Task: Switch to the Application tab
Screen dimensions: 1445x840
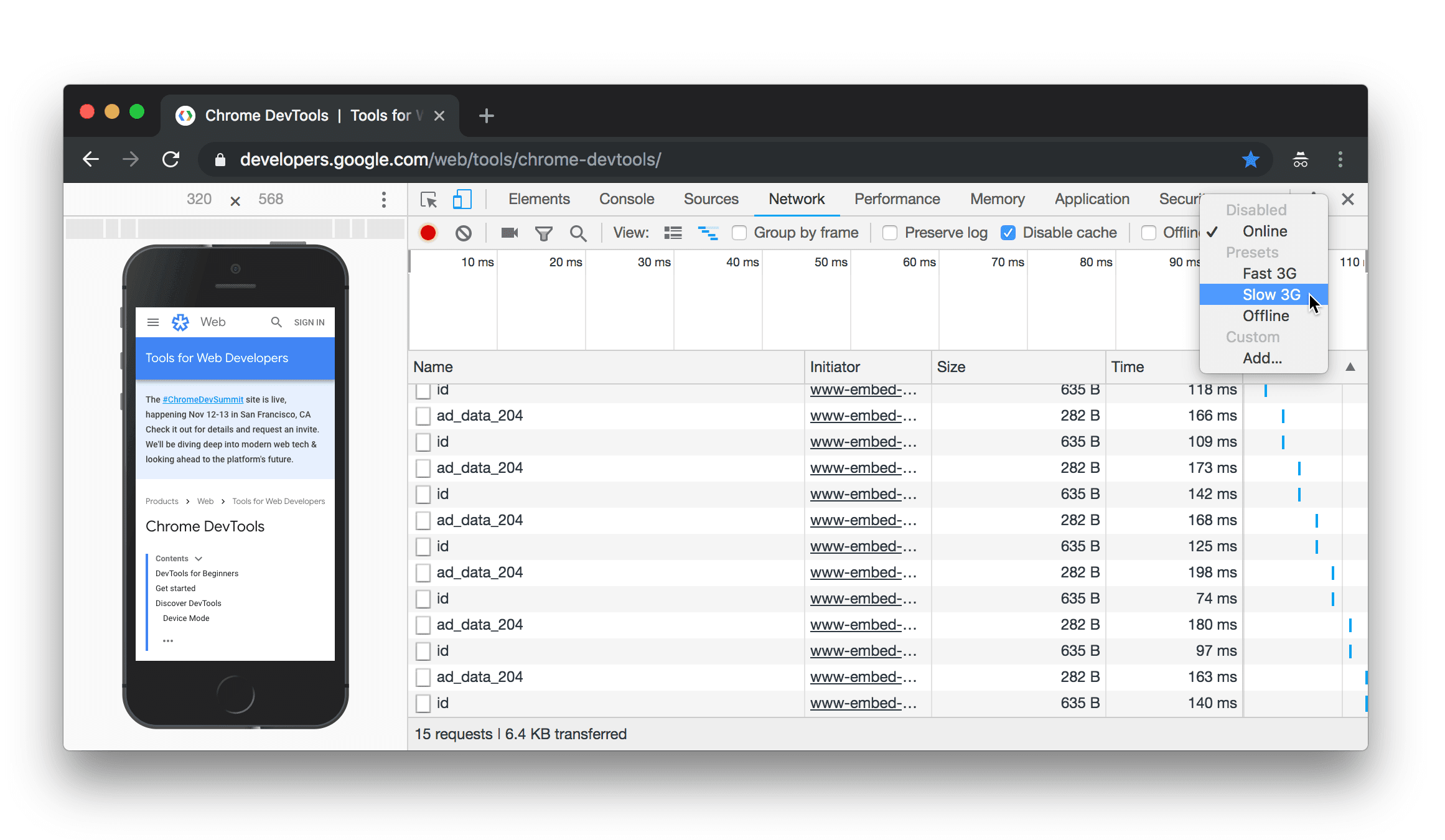Action: (x=1092, y=198)
